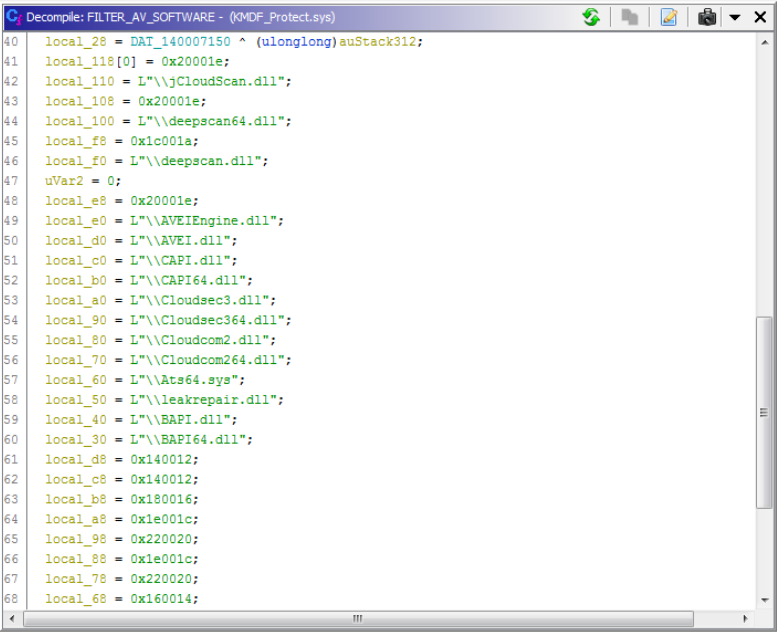The width and height of the screenshot is (777, 632).
Task: Click the grayed-out copy icon
Action: click(x=629, y=17)
